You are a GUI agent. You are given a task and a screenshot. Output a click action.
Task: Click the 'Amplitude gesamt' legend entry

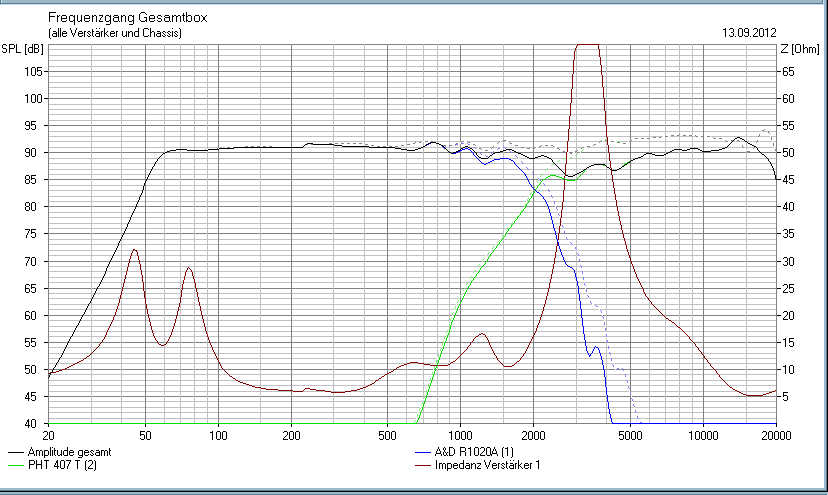69,452
